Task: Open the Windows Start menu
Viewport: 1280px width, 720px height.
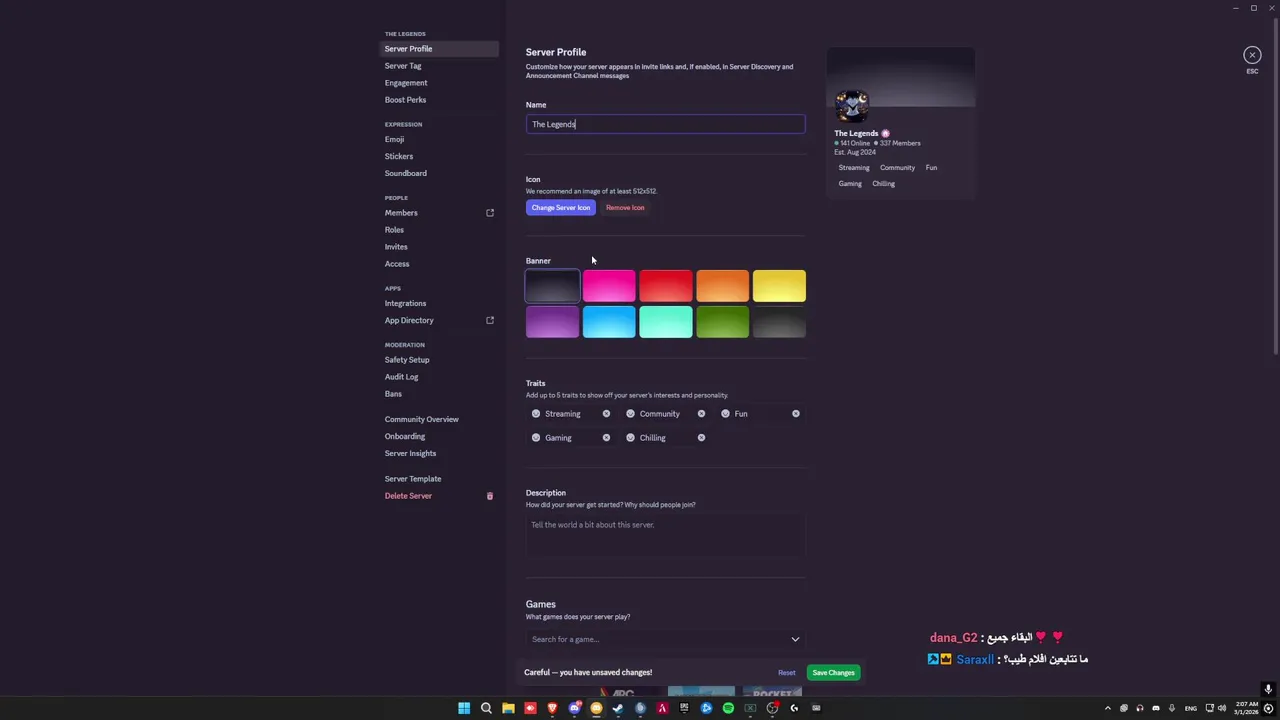Action: click(464, 708)
